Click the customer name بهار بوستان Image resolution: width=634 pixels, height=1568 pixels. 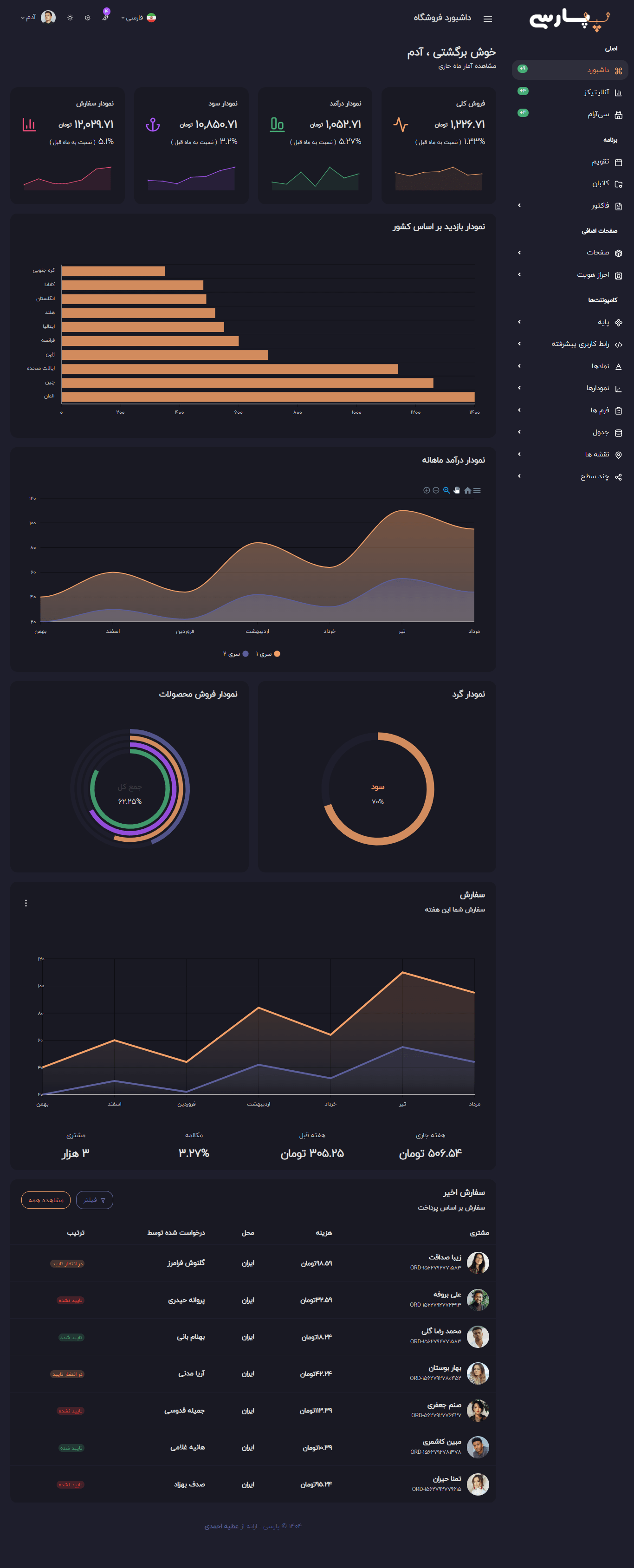[445, 1368]
